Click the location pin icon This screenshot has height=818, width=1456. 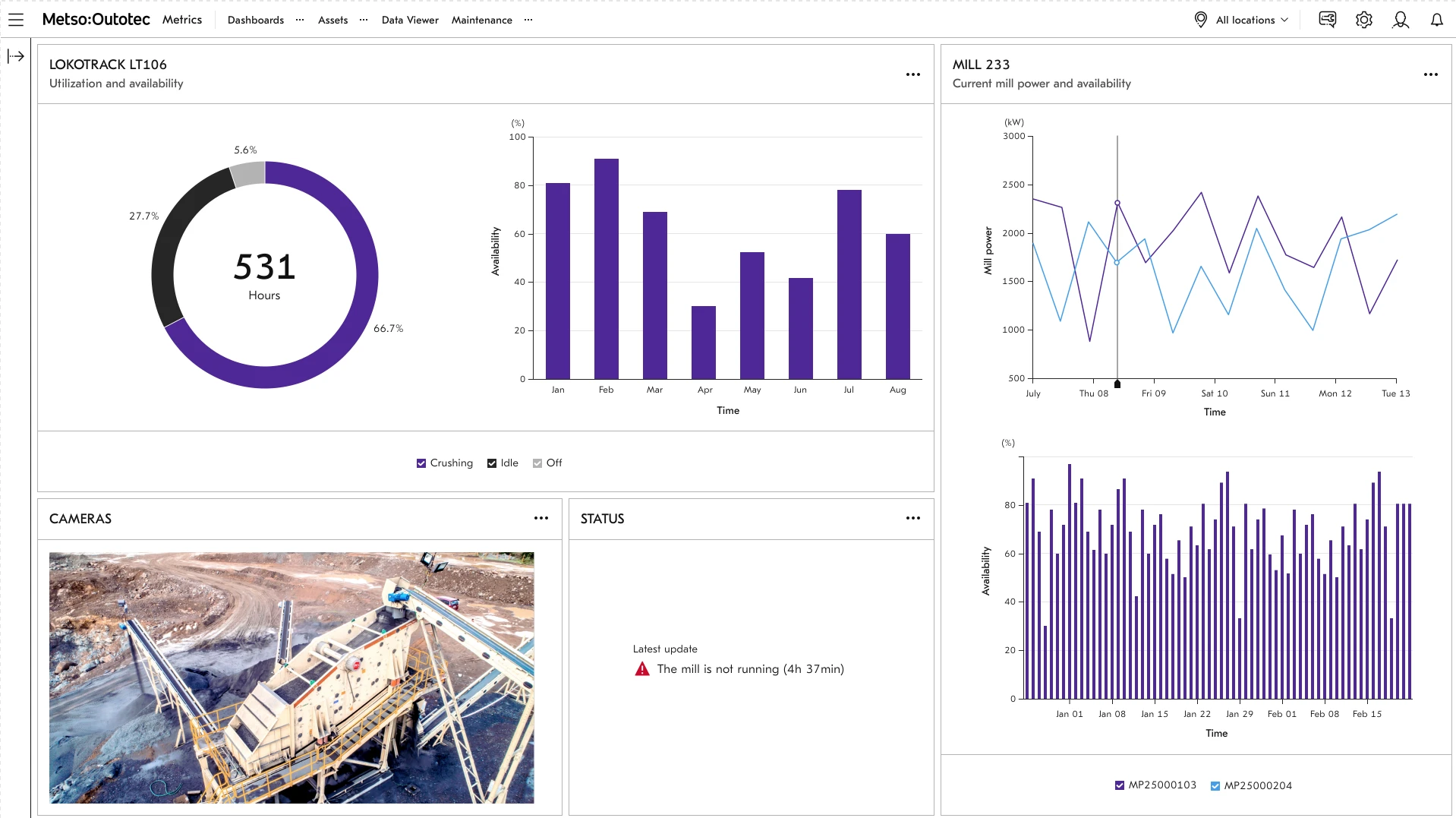click(1201, 20)
